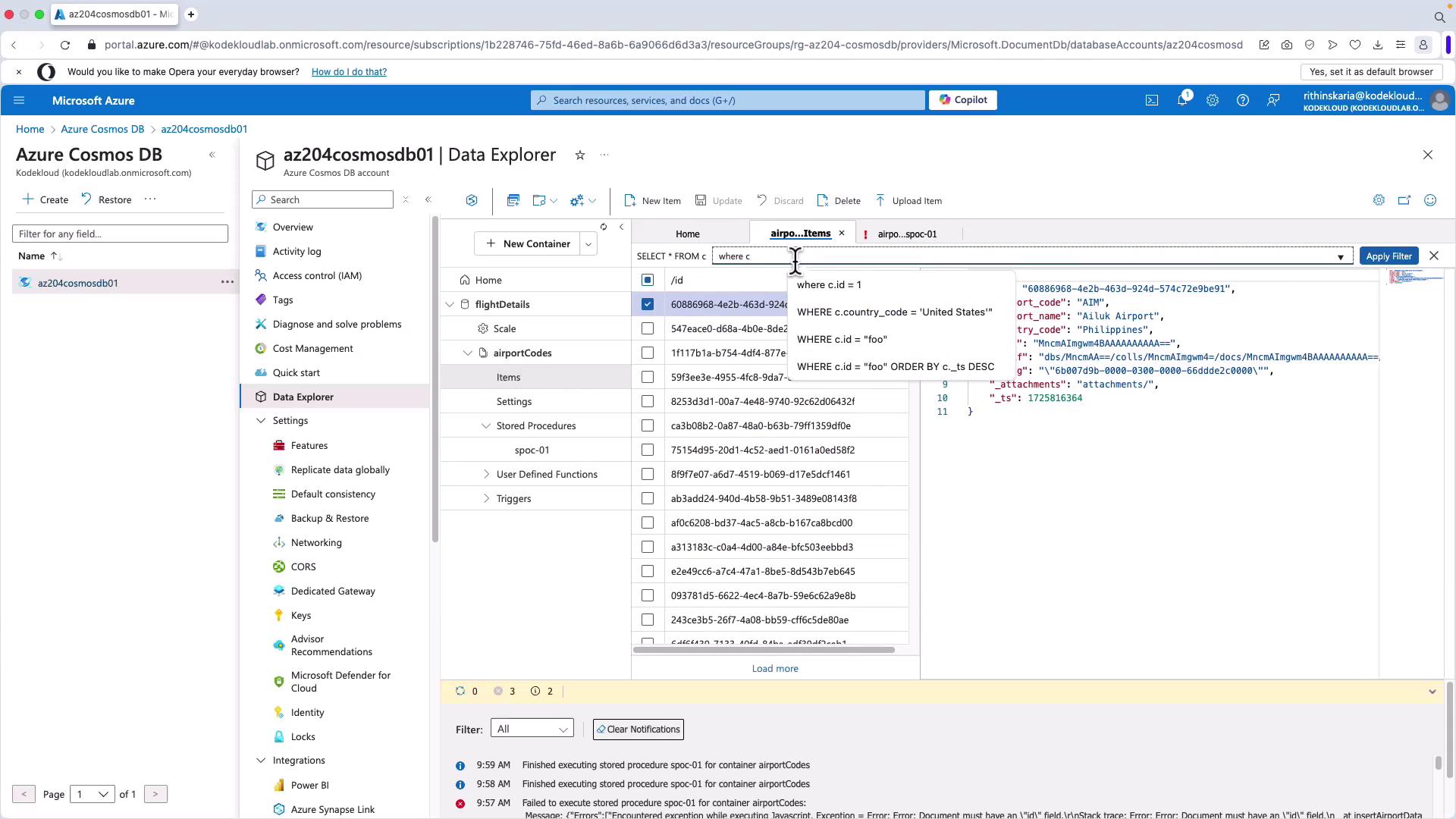Open Scale settings under flightDetails
1456x819 pixels.
coord(504,328)
